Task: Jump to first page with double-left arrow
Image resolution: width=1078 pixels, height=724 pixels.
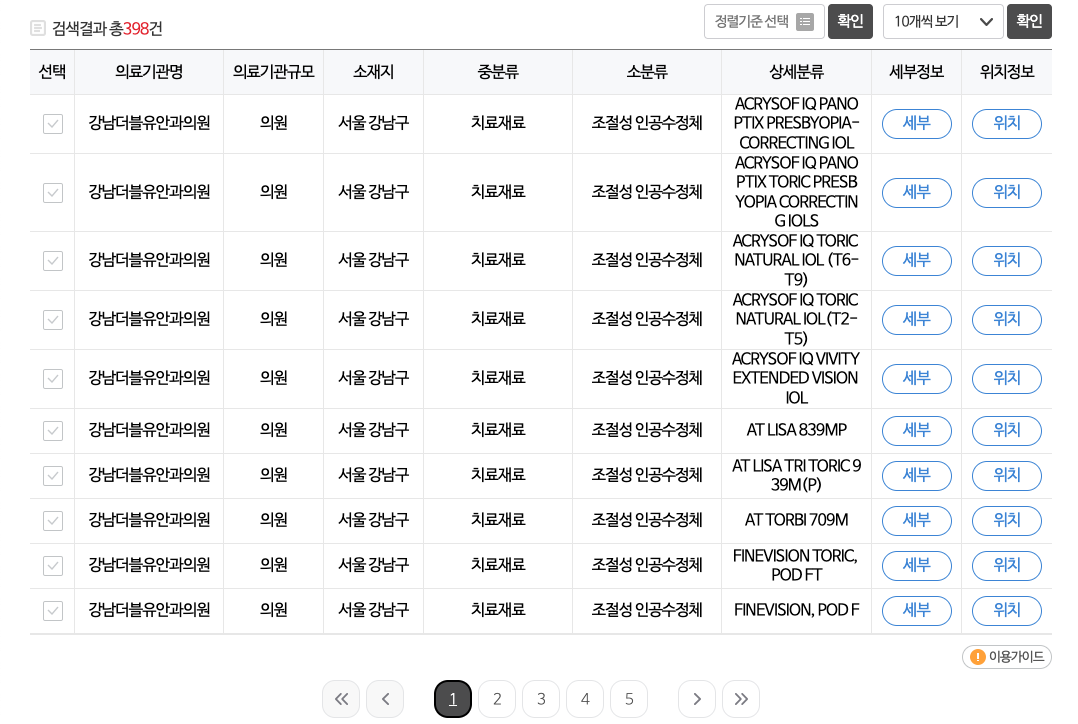Action: [341, 699]
